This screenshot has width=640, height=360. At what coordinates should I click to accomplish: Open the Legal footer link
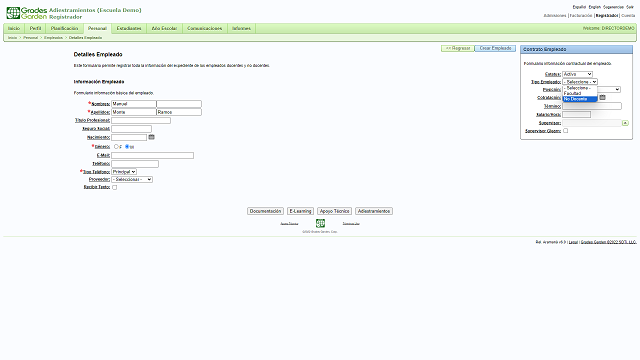pos(573,242)
